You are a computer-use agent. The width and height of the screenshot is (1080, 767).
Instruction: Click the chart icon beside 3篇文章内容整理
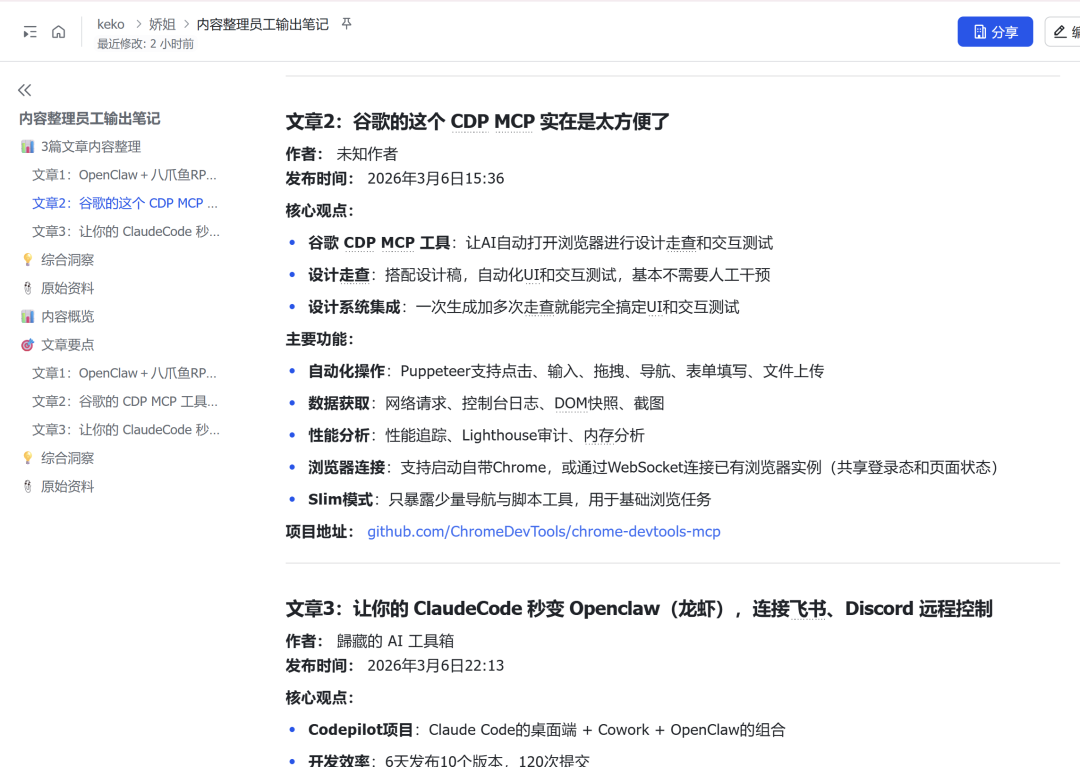coord(27,146)
